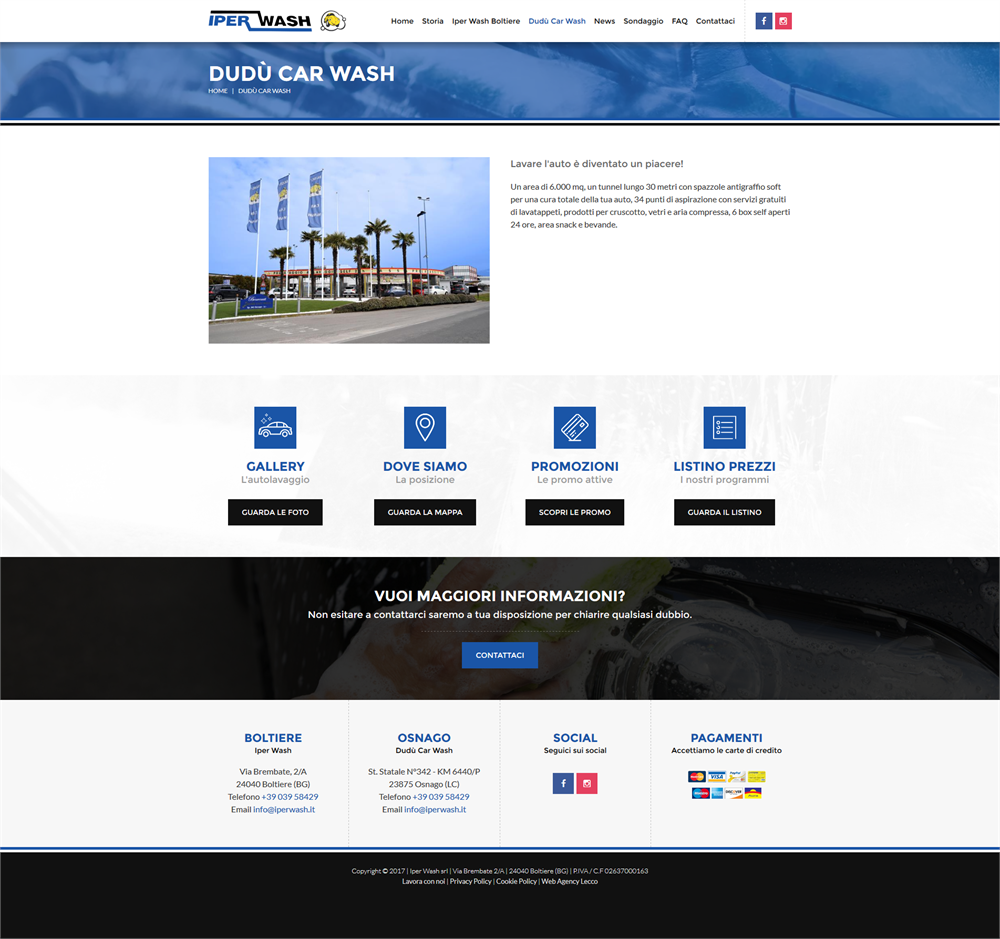Click the Scopri le Promo button
This screenshot has height=939, width=1000.
click(575, 512)
